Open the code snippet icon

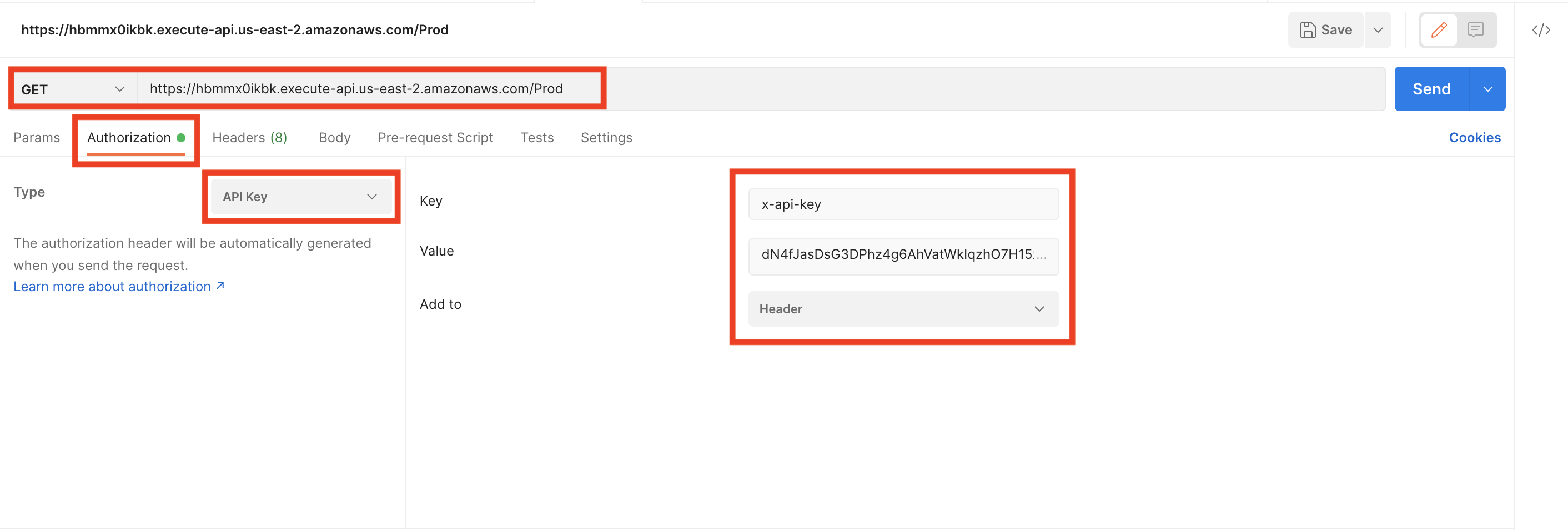[x=1541, y=30]
